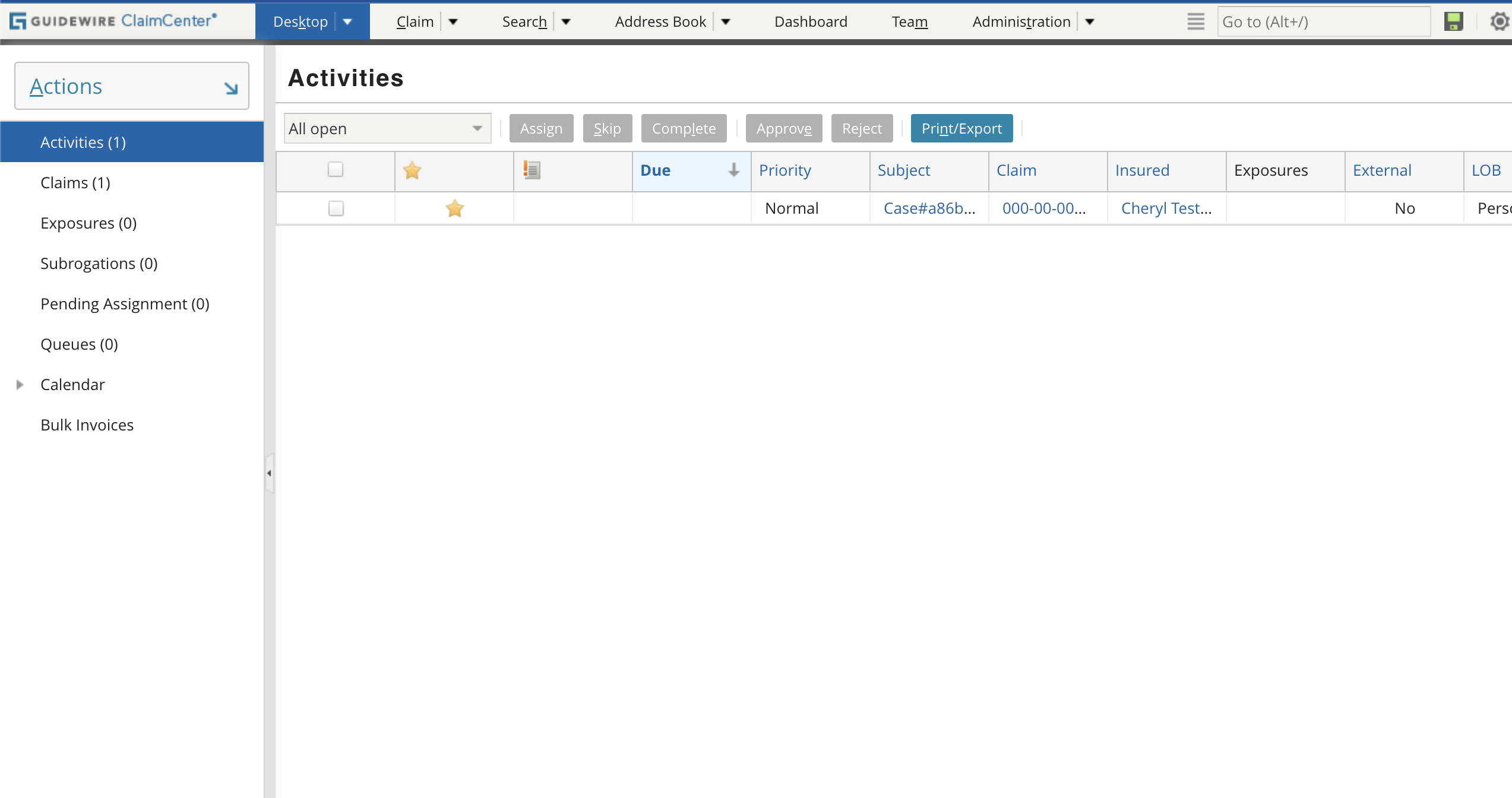The width and height of the screenshot is (1512, 798).
Task: Check the select-all checkbox in table header
Action: (x=336, y=170)
